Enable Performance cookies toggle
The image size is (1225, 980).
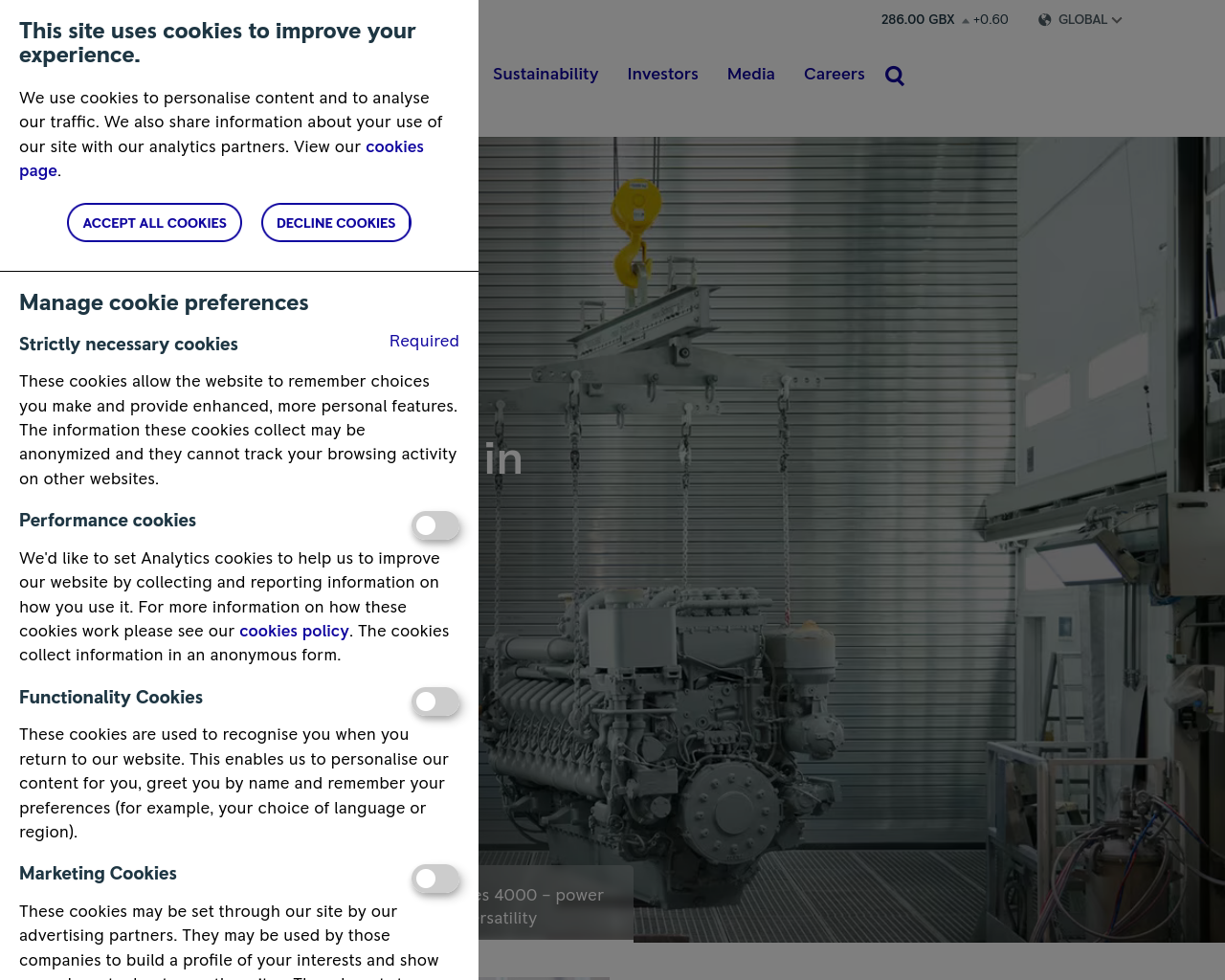pyautogui.click(x=435, y=525)
